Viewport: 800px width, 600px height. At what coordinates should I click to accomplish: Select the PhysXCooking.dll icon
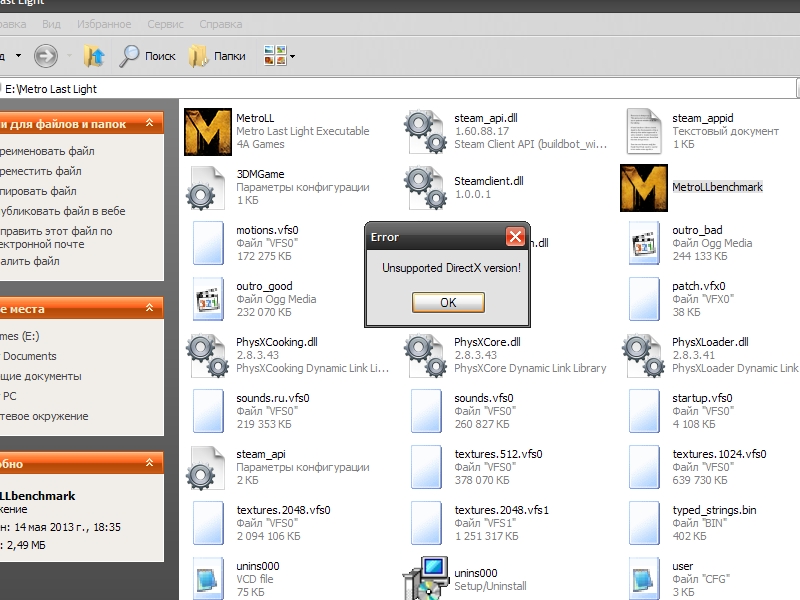click(208, 356)
